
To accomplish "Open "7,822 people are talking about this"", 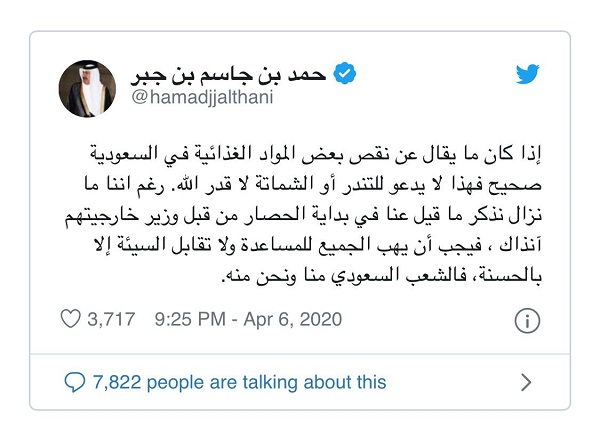I will 240,382.
